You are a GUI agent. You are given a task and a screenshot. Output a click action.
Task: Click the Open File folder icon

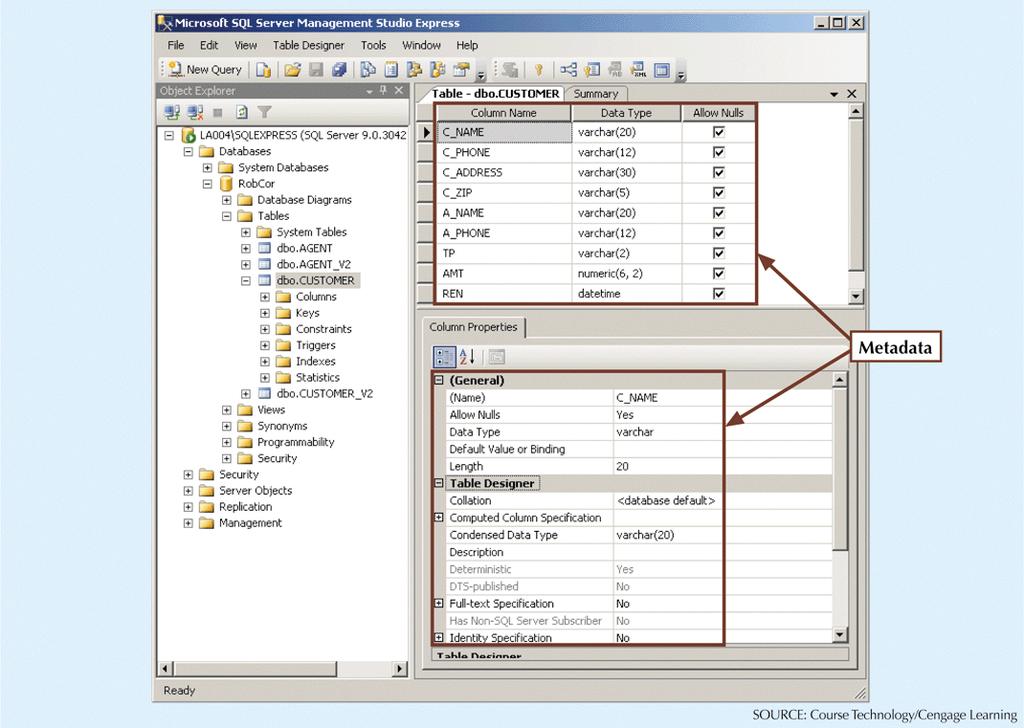click(x=292, y=70)
